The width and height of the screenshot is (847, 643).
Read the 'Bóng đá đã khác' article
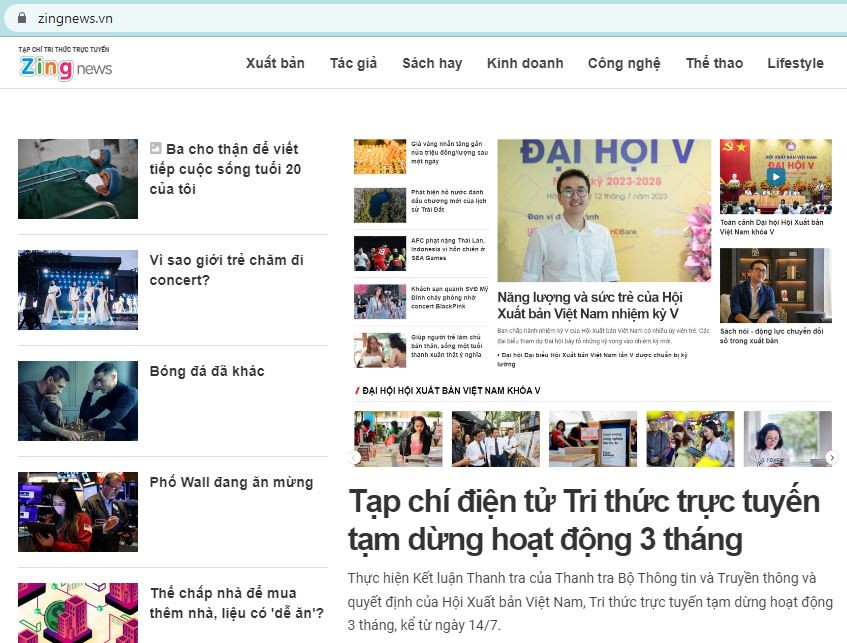tap(207, 371)
